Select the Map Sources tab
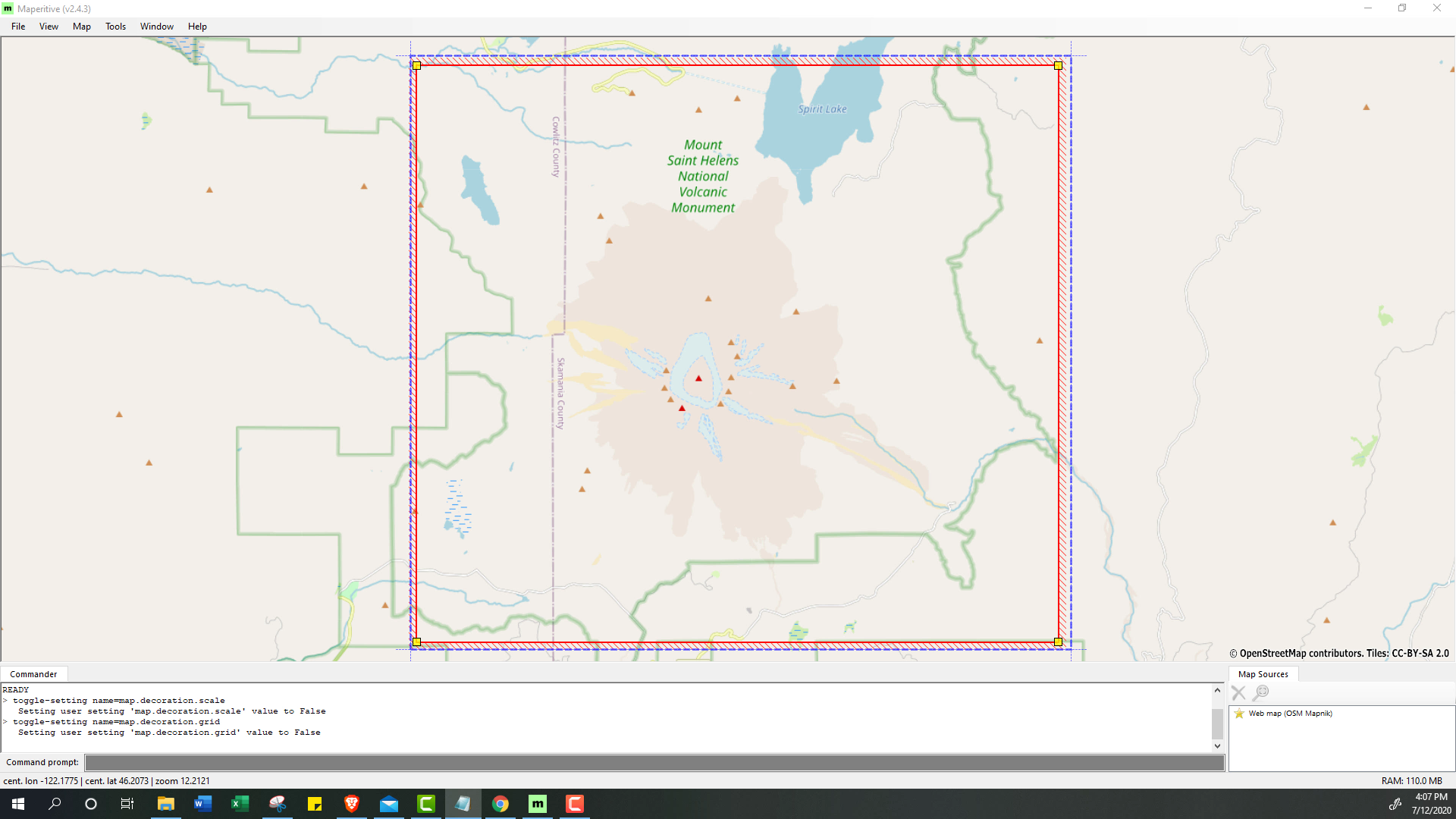The image size is (1456, 819). coord(1263,674)
